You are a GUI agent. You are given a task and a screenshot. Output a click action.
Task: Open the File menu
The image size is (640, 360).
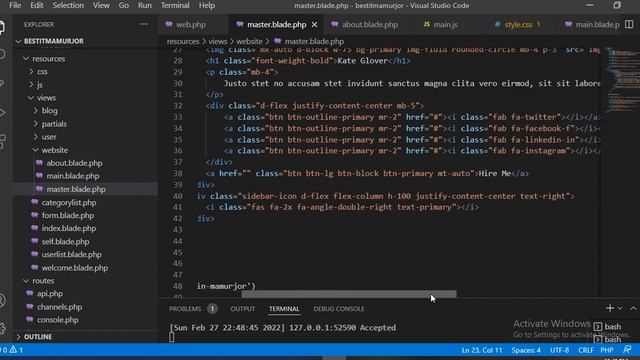[x=15, y=5]
